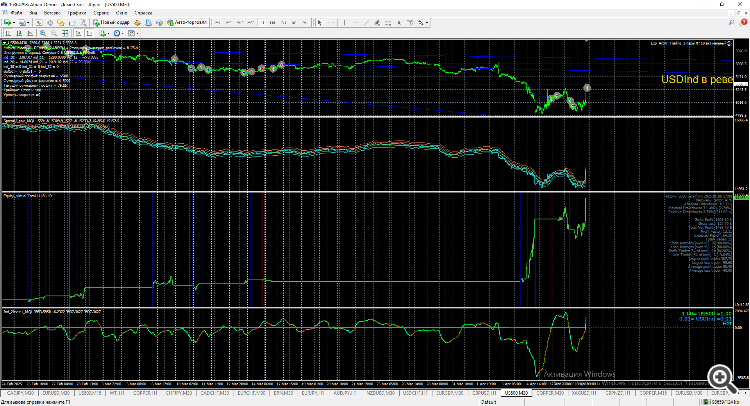The height and width of the screenshot is (406, 750).
Task: Switch to the CADJPY,M30 chart tab
Action: pyautogui.click(x=19, y=393)
